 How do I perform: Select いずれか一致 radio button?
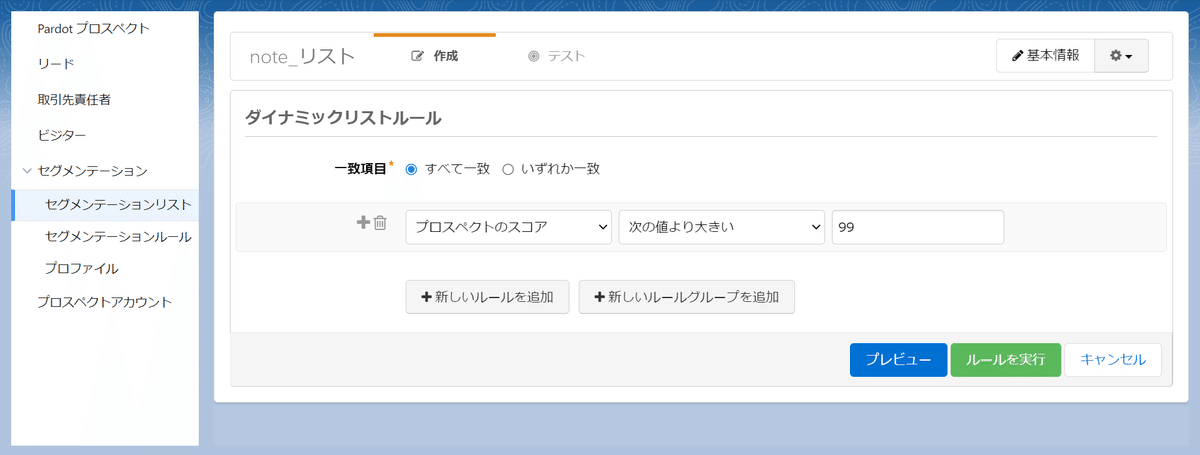pos(507,169)
